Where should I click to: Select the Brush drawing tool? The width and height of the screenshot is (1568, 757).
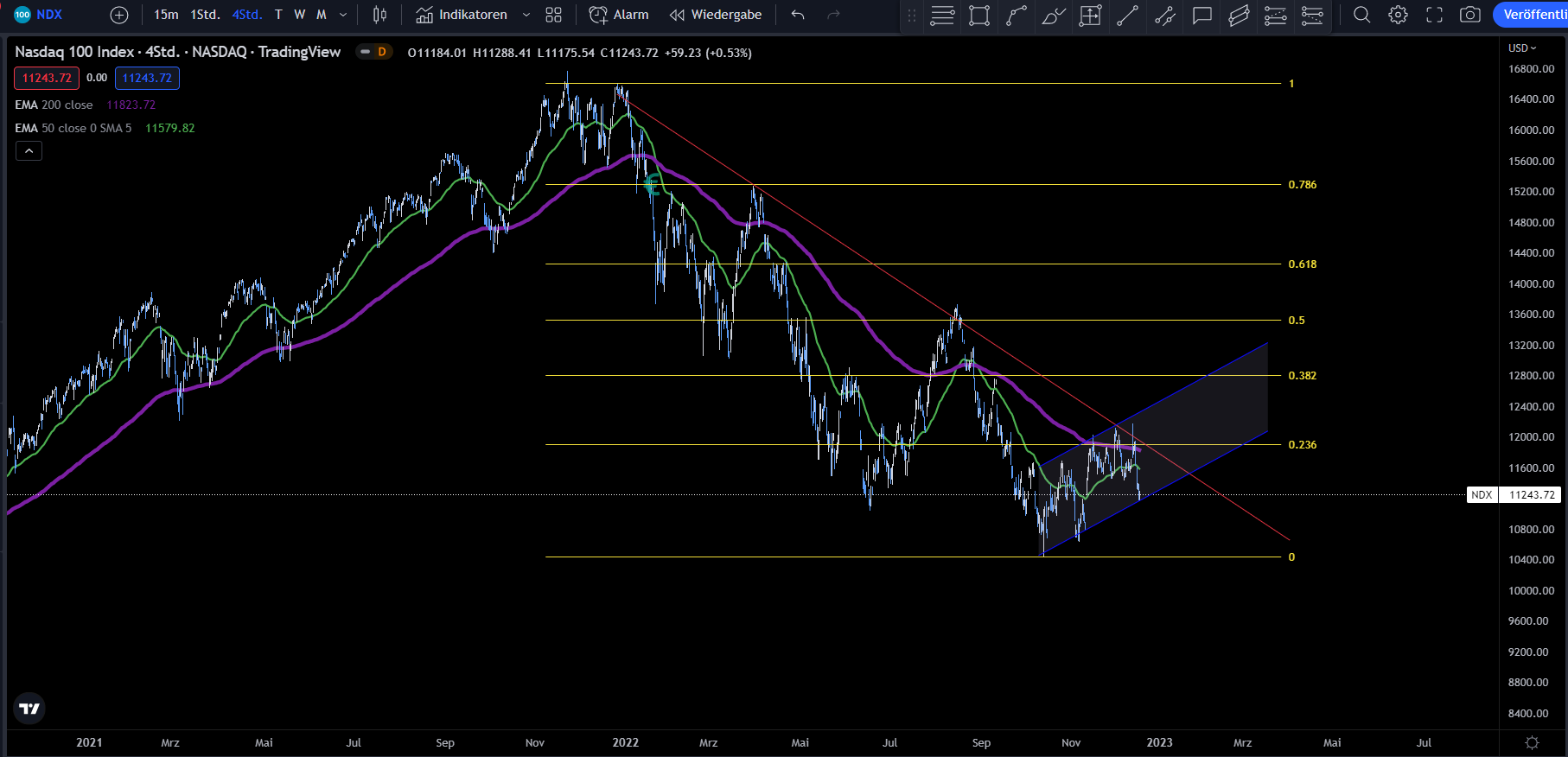pyautogui.click(x=1054, y=15)
